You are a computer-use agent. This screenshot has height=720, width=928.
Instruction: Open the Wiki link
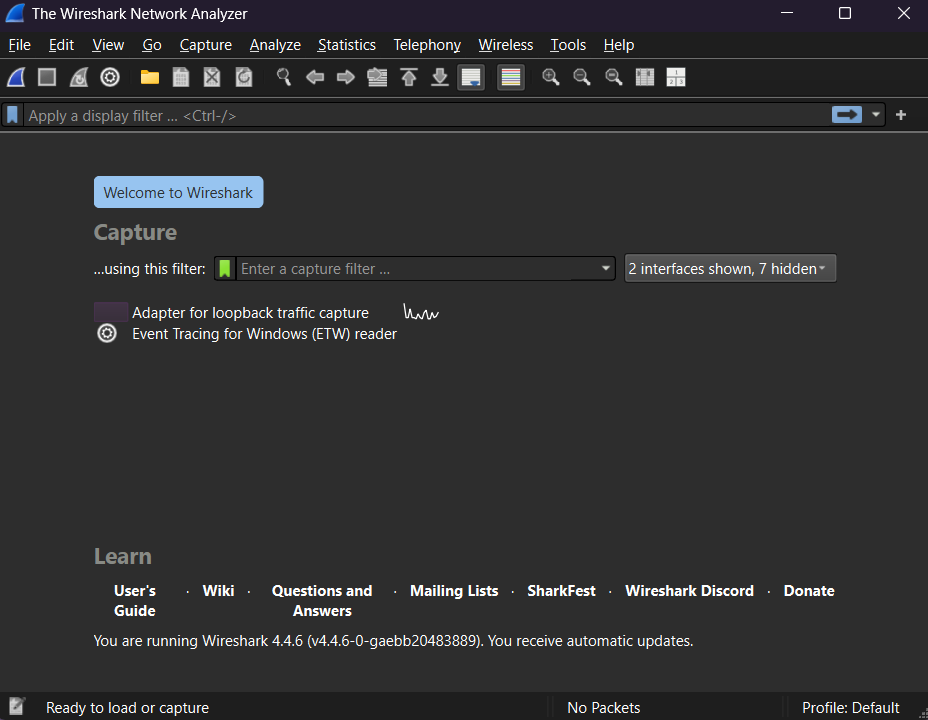pyautogui.click(x=218, y=590)
